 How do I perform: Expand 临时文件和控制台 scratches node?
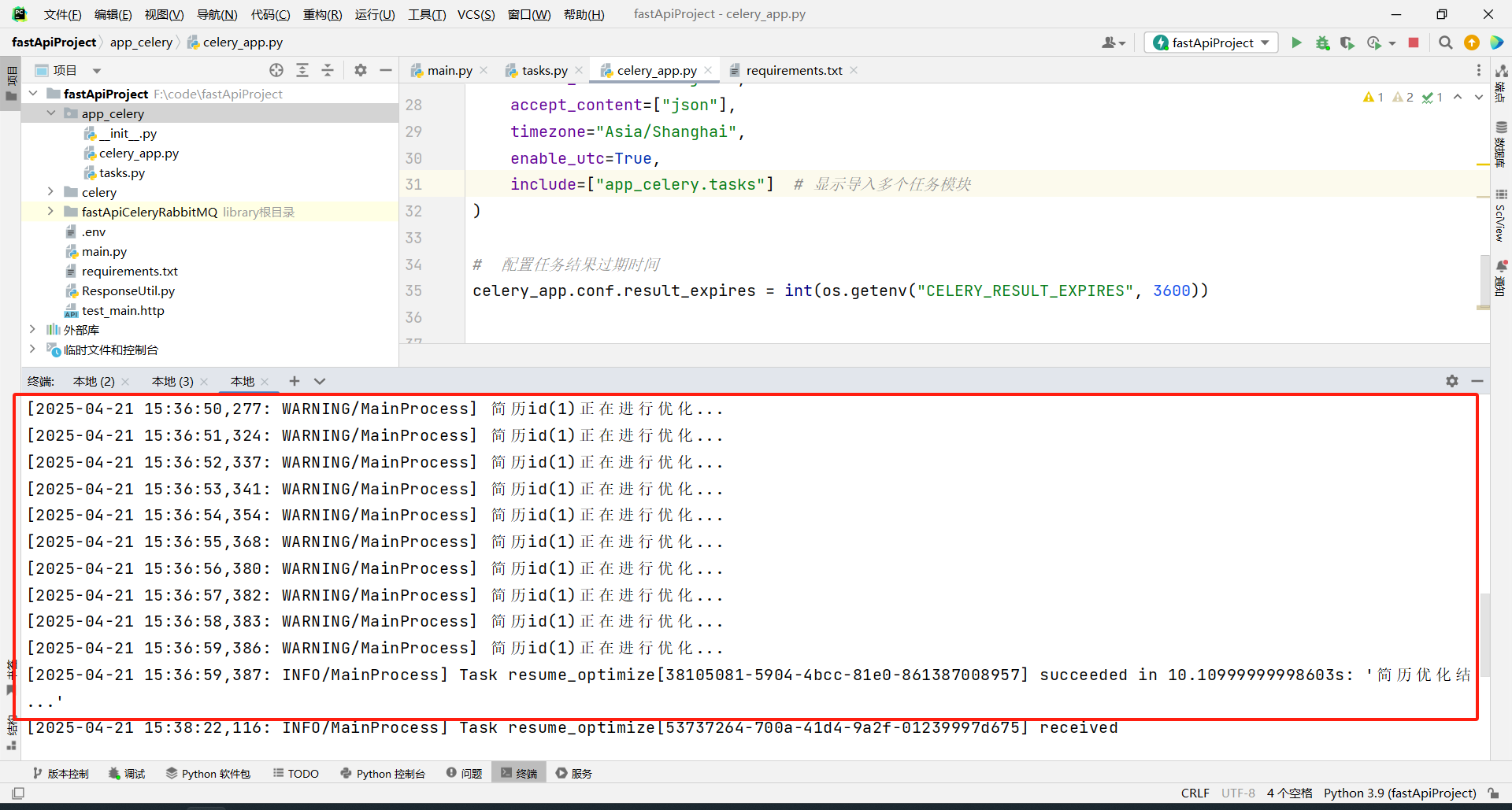tap(33, 350)
